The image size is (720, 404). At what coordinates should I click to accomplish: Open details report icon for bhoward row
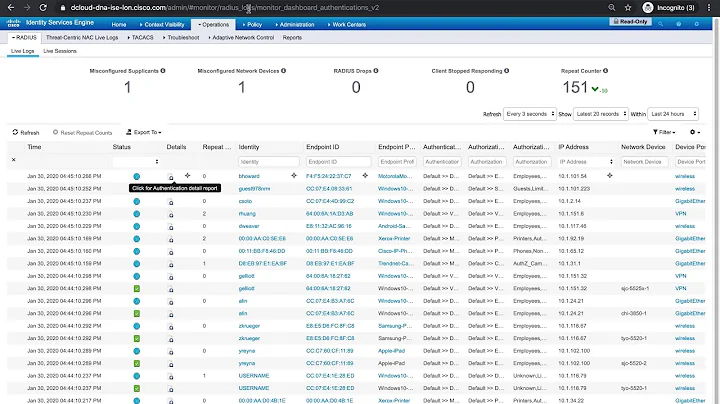[170, 177]
